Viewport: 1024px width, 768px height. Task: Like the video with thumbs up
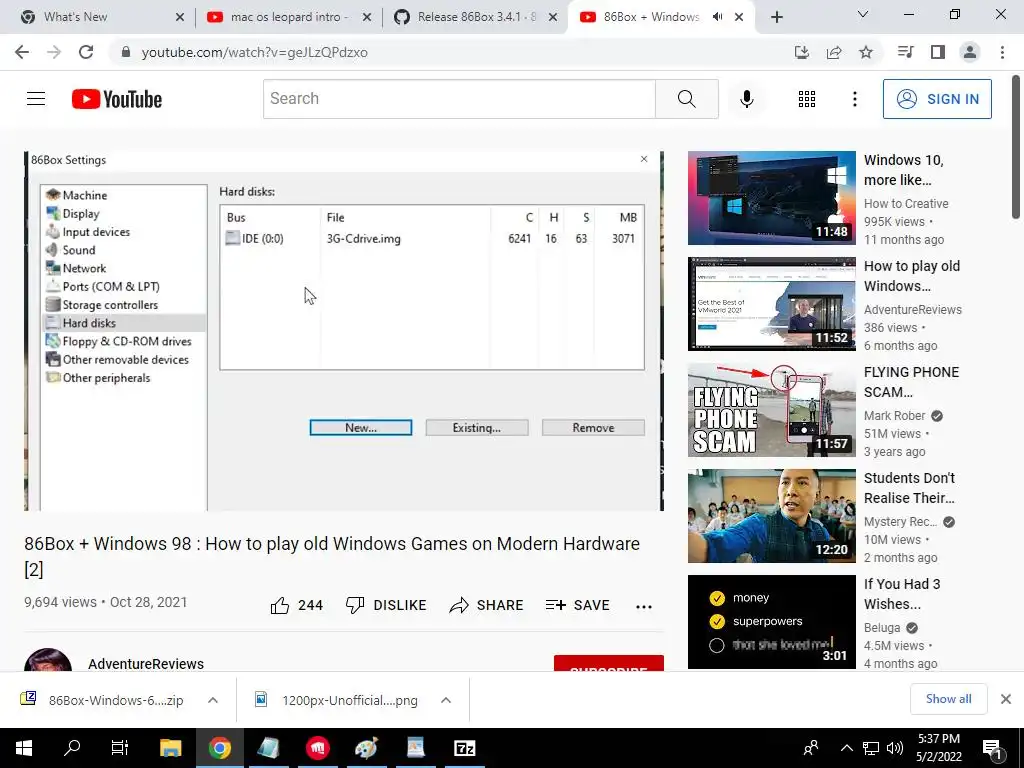coord(296,605)
